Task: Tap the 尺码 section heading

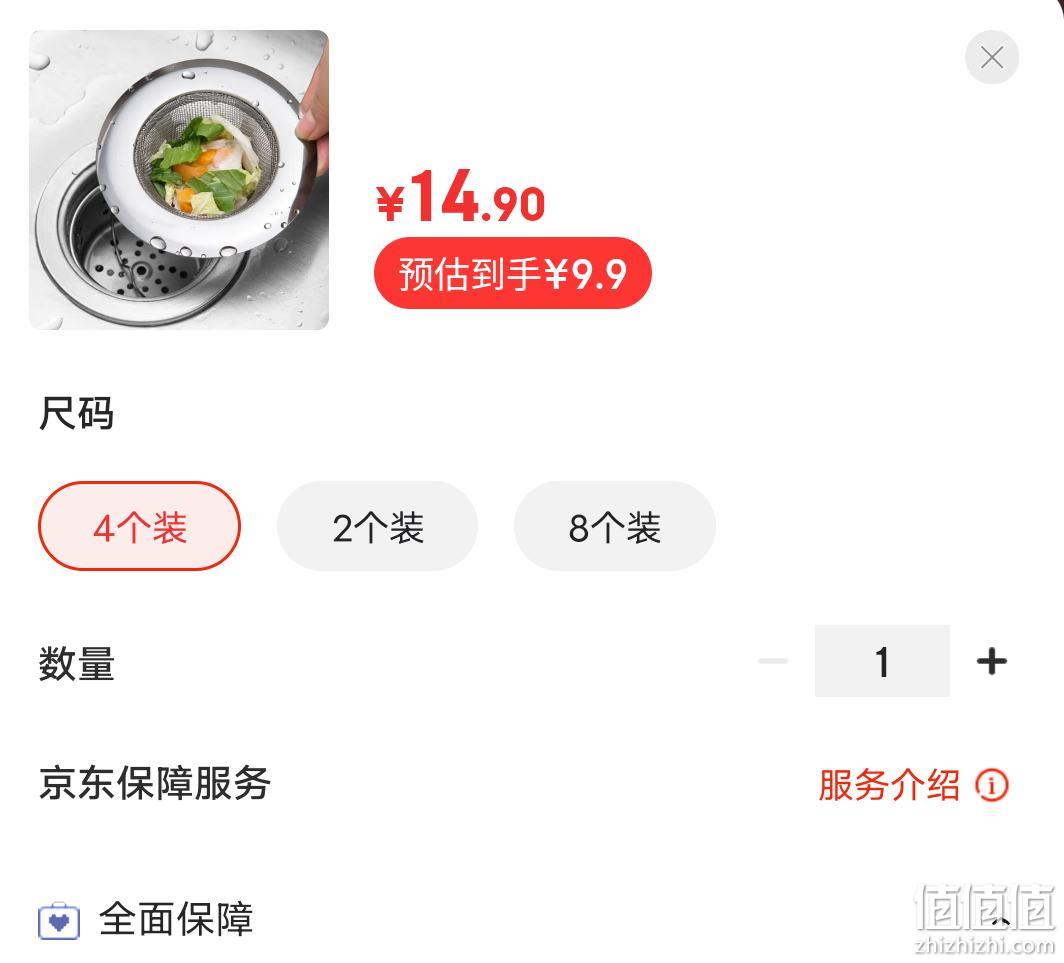Action: (76, 413)
